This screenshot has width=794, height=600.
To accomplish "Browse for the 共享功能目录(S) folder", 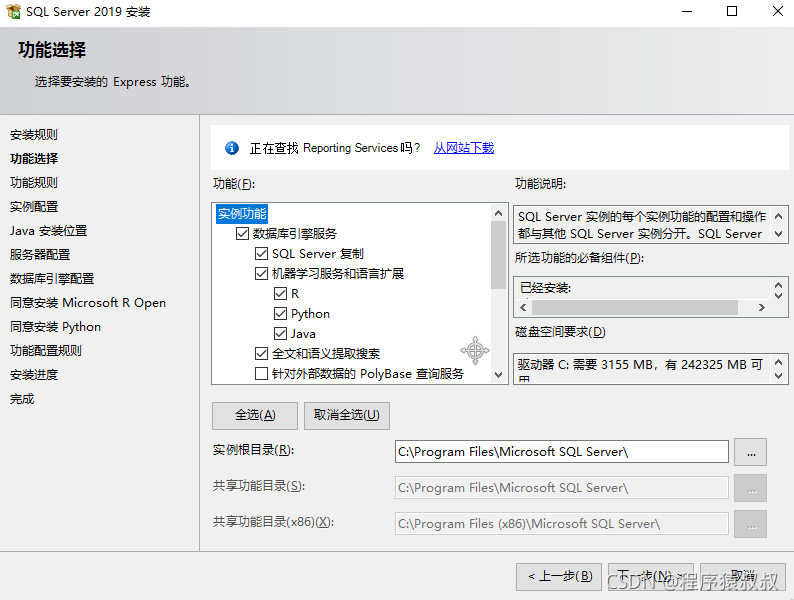I will point(750,488).
